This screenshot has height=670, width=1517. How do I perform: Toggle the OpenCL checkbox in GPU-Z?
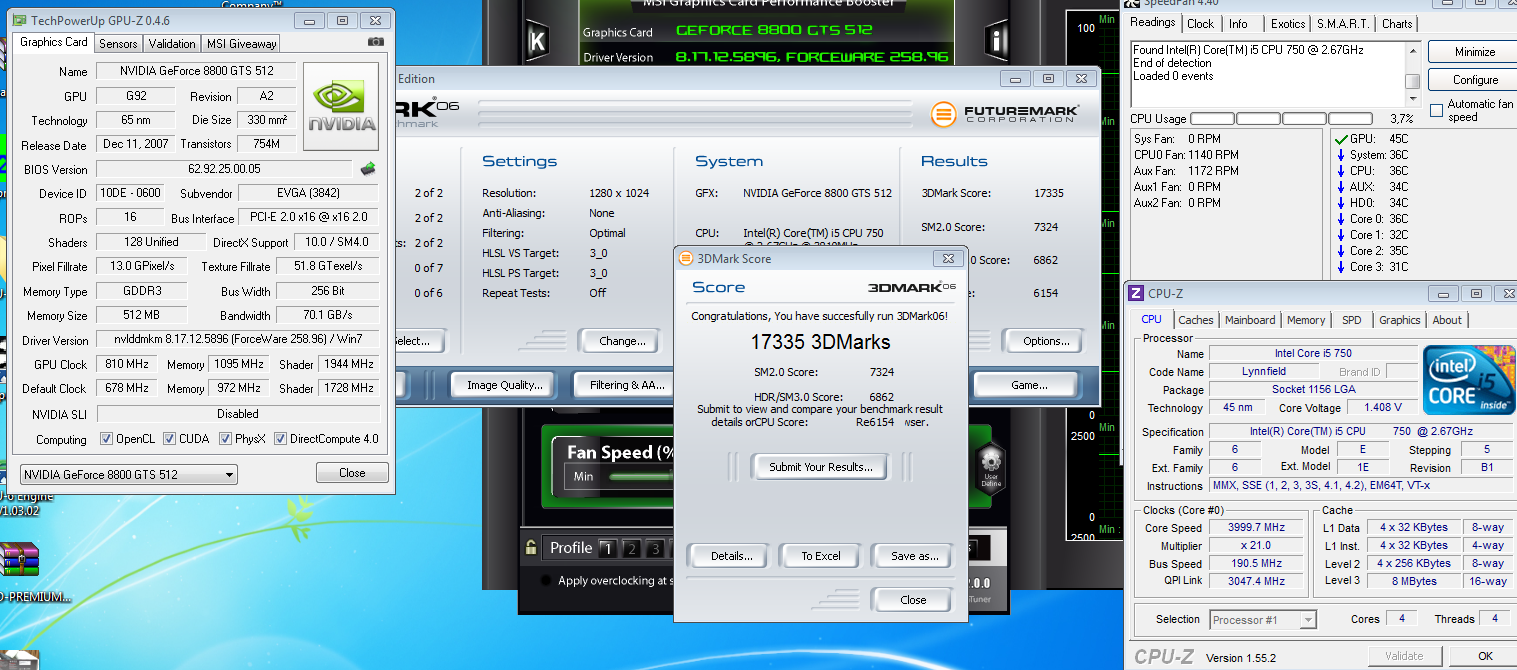107,439
